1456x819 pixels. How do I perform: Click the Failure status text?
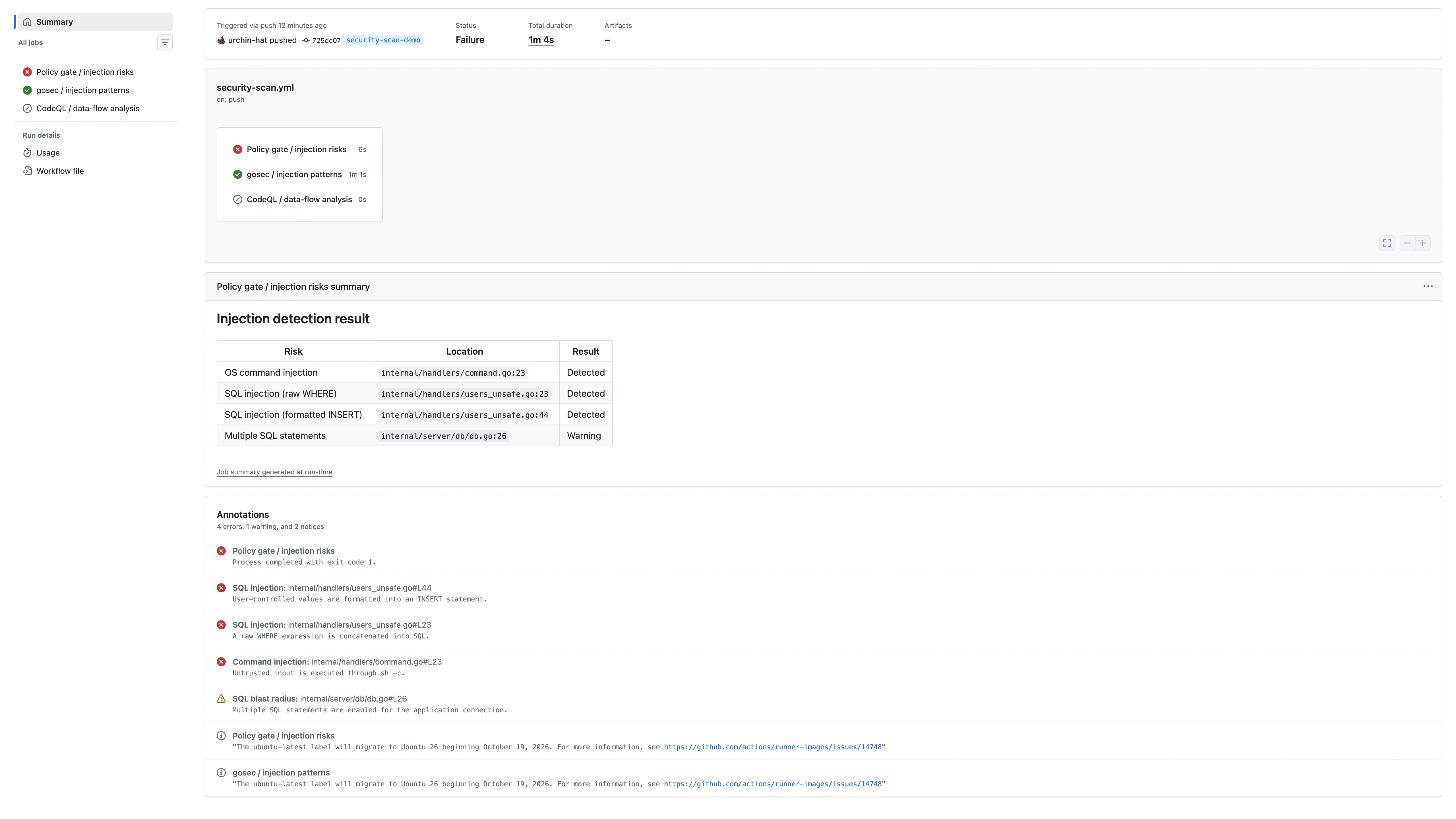[x=470, y=40]
